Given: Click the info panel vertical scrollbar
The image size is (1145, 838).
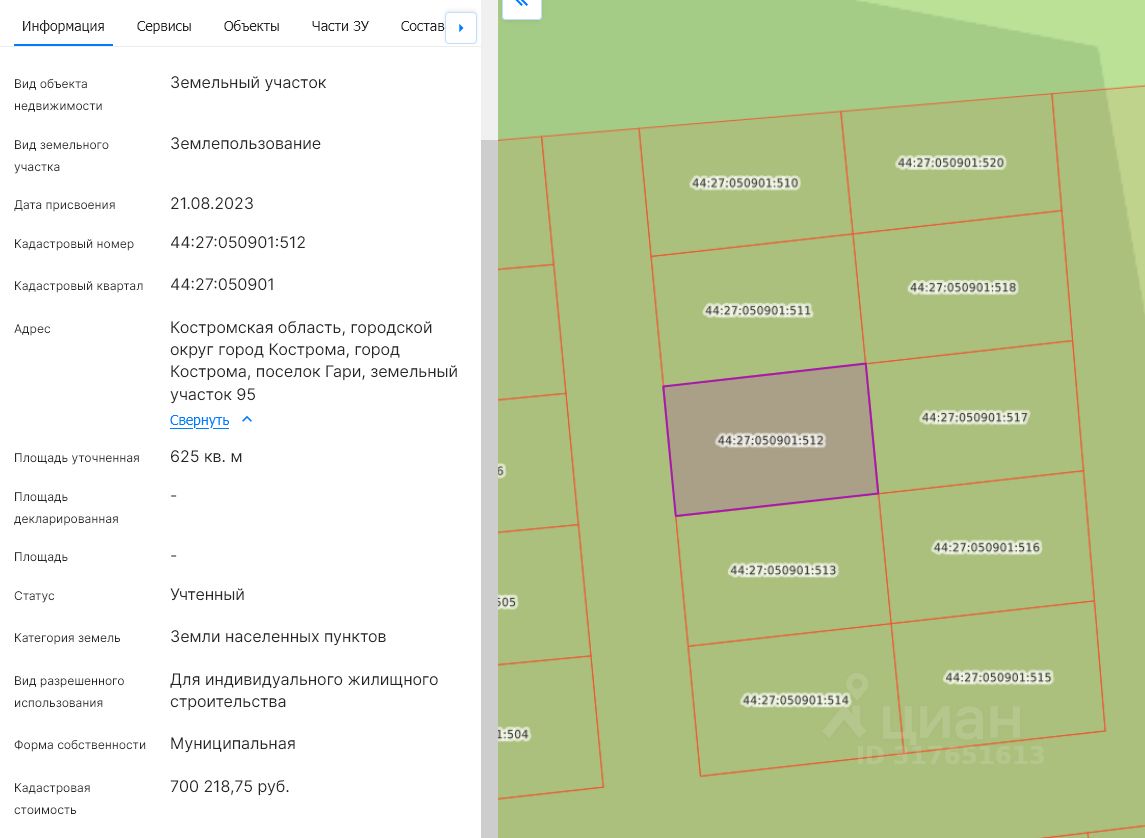Looking at the screenshot, I should [x=489, y=488].
